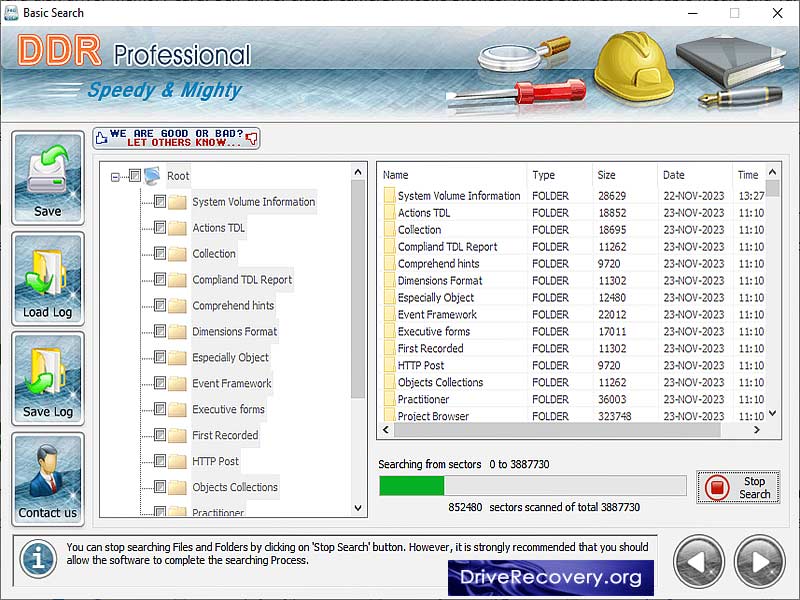Viewport: 800px width, 600px height.
Task: Toggle the Especially Object checkbox
Action: click(x=160, y=357)
